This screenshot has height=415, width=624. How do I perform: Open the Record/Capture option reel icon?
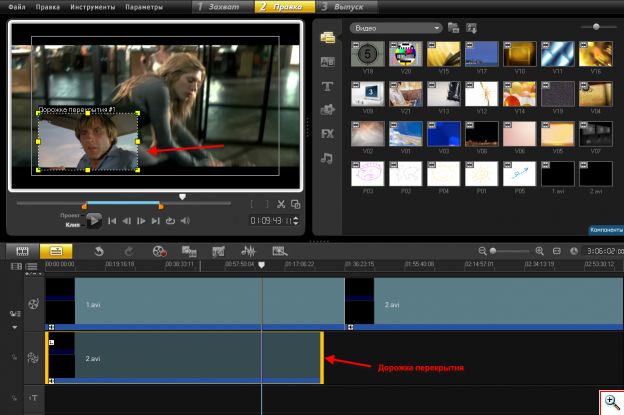point(159,251)
